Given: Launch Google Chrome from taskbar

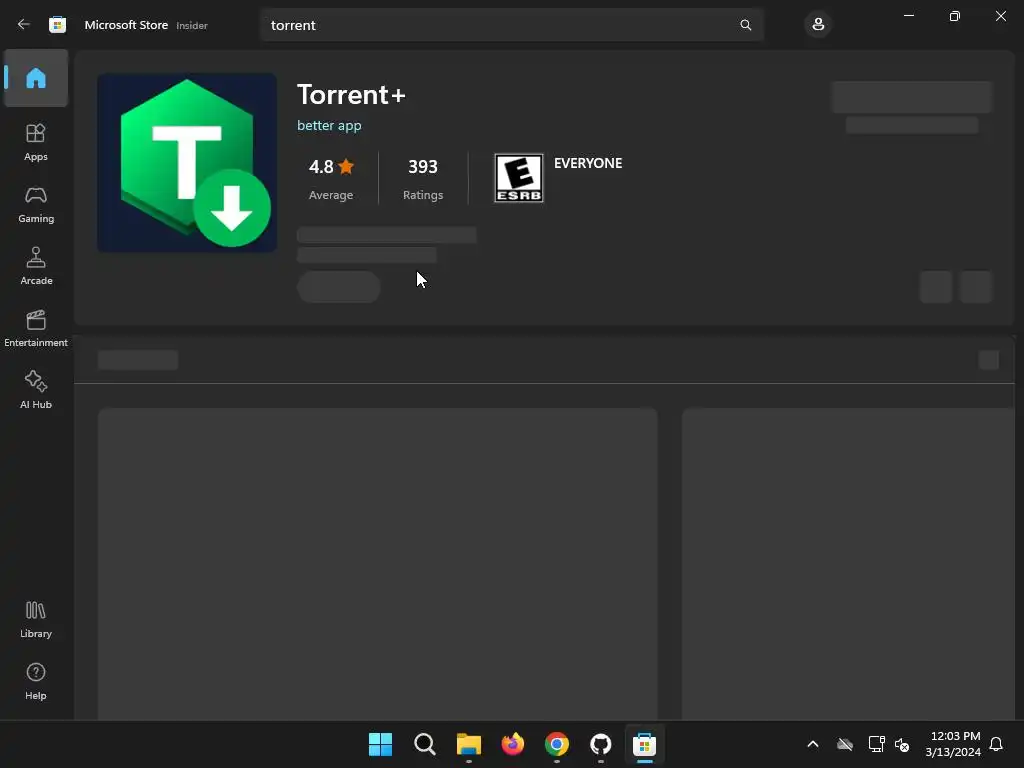Looking at the screenshot, I should [x=556, y=744].
